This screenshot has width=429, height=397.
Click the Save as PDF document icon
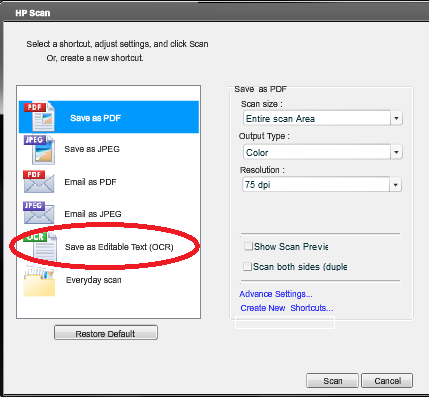39,116
